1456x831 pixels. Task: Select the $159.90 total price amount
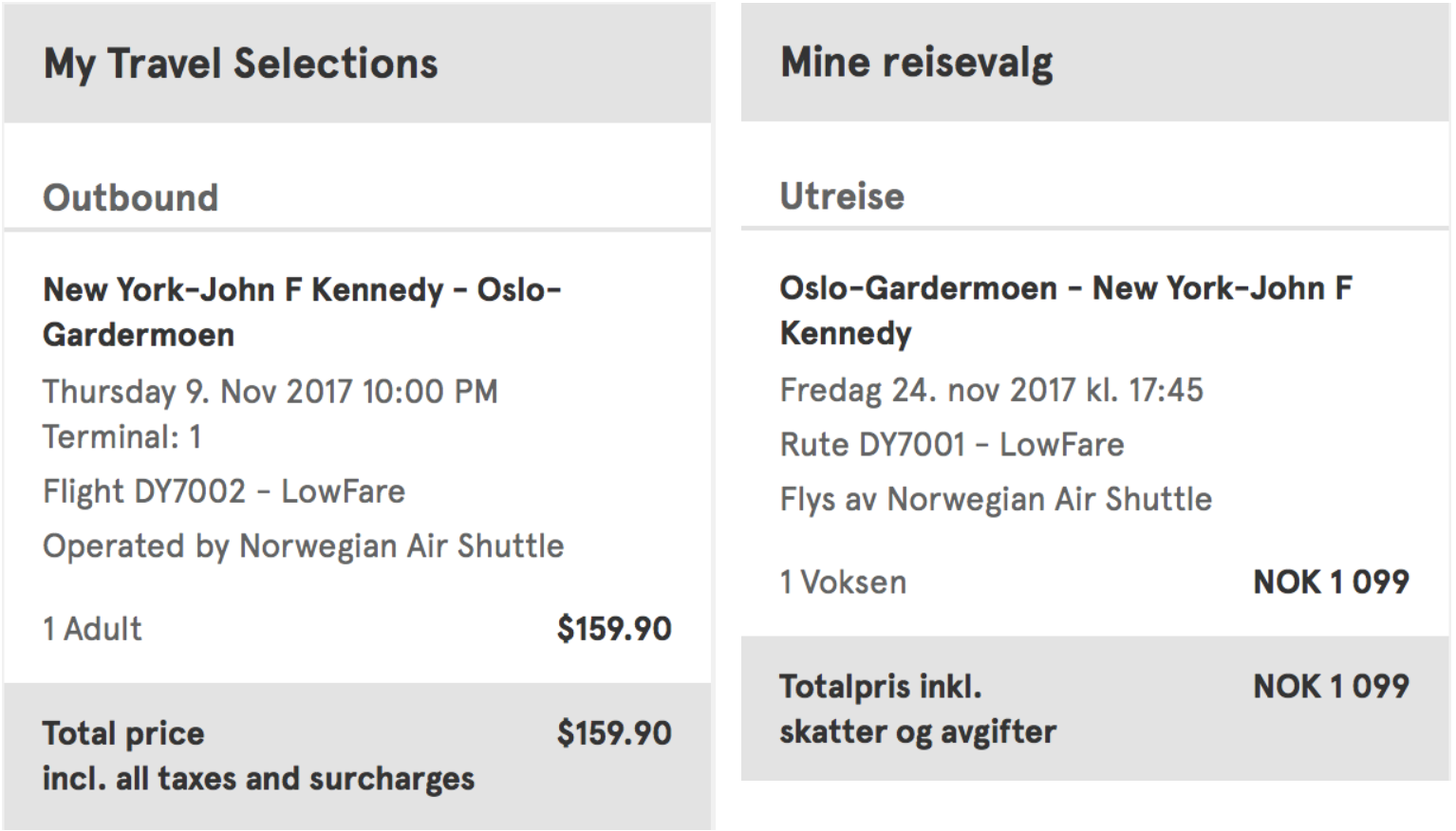click(614, 733)
